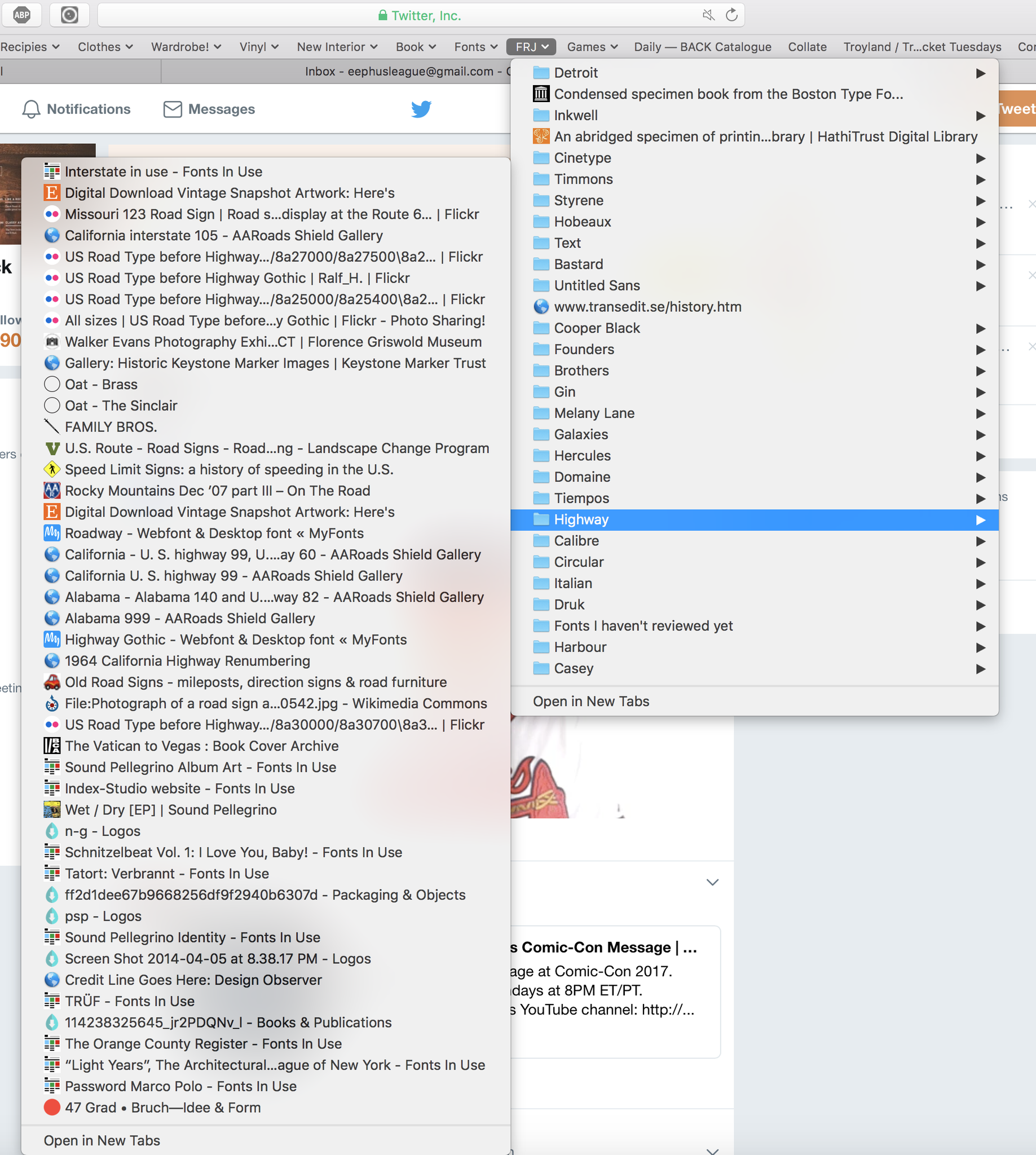Image resolution: width=1036 pixels, height=1155 pixels.
Task: Open the Wardrobe! bookmarks dropdown
Action: pyautogui.click(x=186, y=47)
